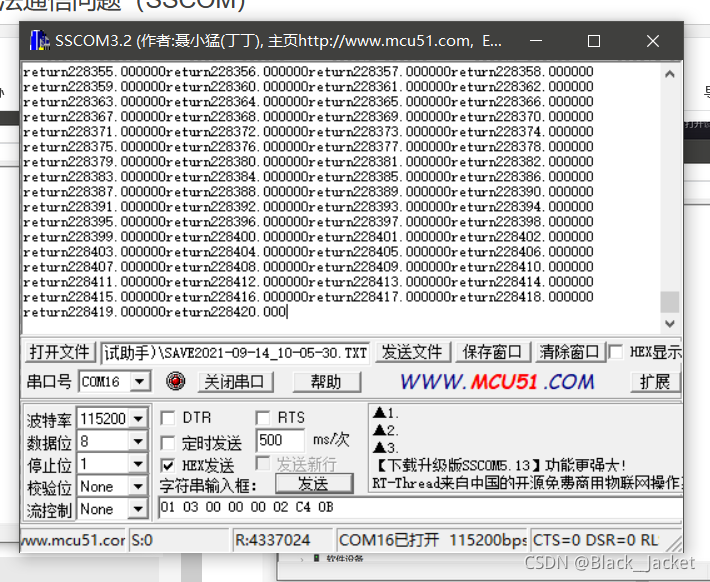Click the scroll down arrow of receive area
The image size is (710, 582).
pos(670,323)
